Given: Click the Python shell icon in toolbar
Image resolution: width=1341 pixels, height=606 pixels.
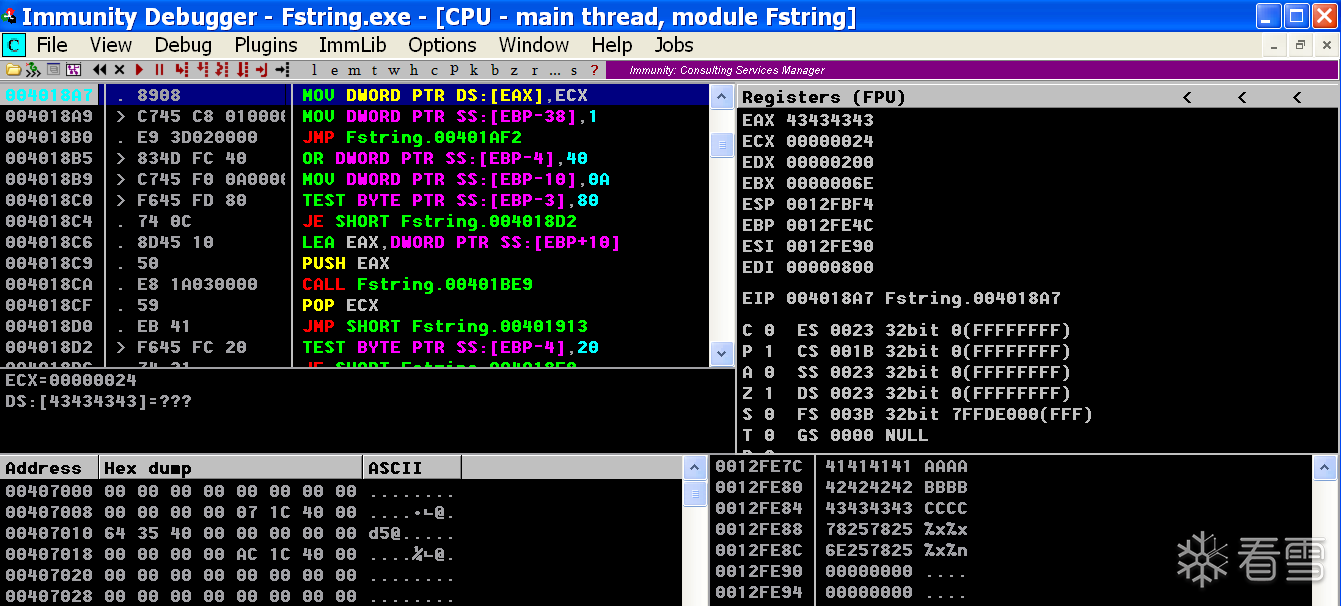Looking at the screenshot, I should tap(33, 70).
